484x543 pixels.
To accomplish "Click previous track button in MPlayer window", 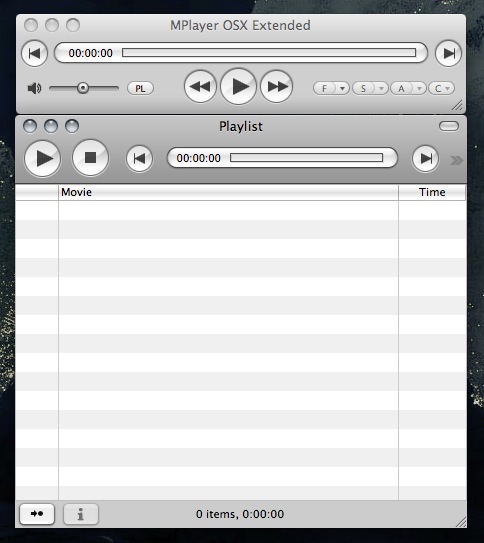I will 34,53.
